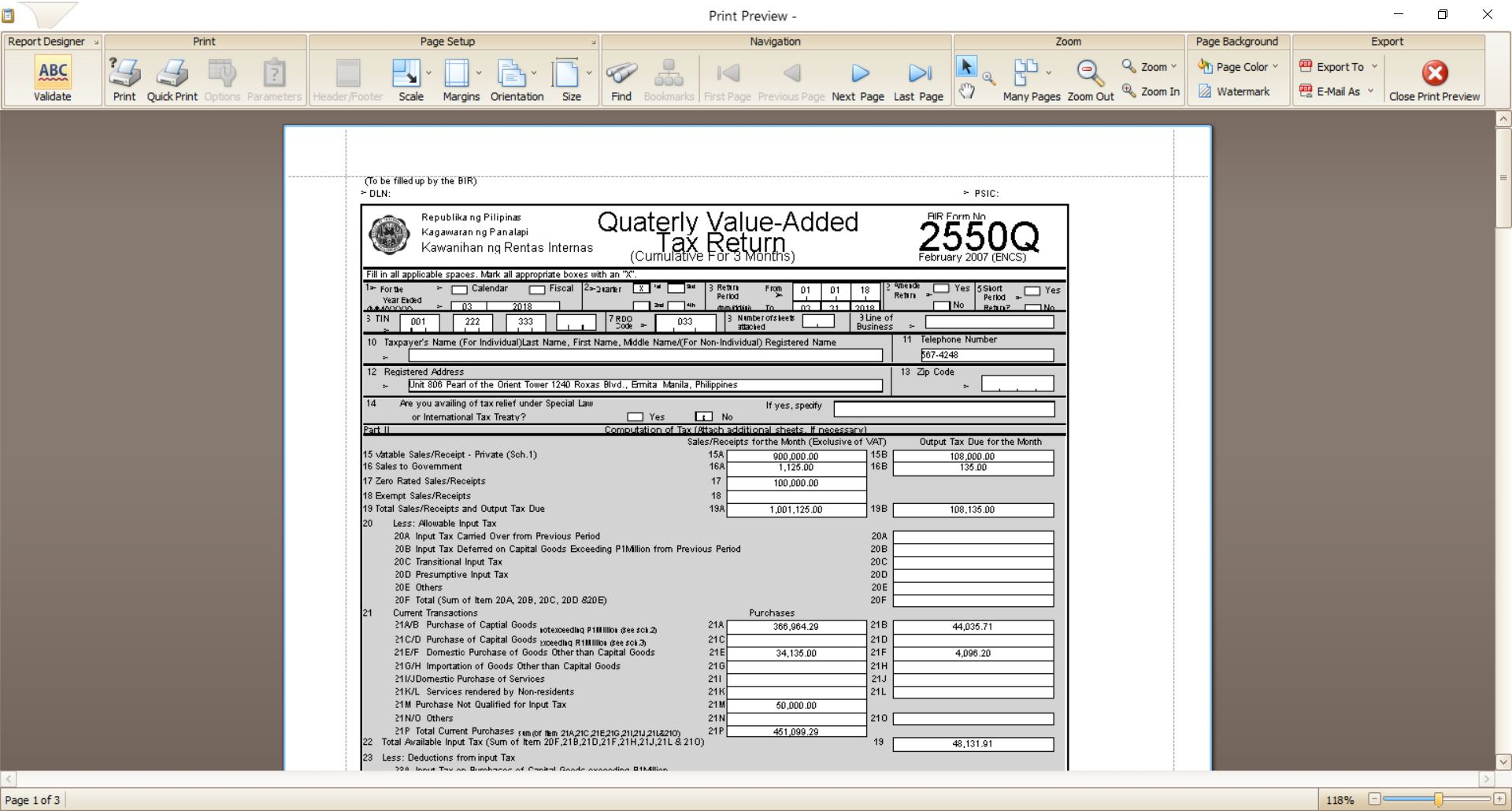Click the Zoom Out magnifier
Viewport: 1512px width, 811px height.
click(1090, 72)
